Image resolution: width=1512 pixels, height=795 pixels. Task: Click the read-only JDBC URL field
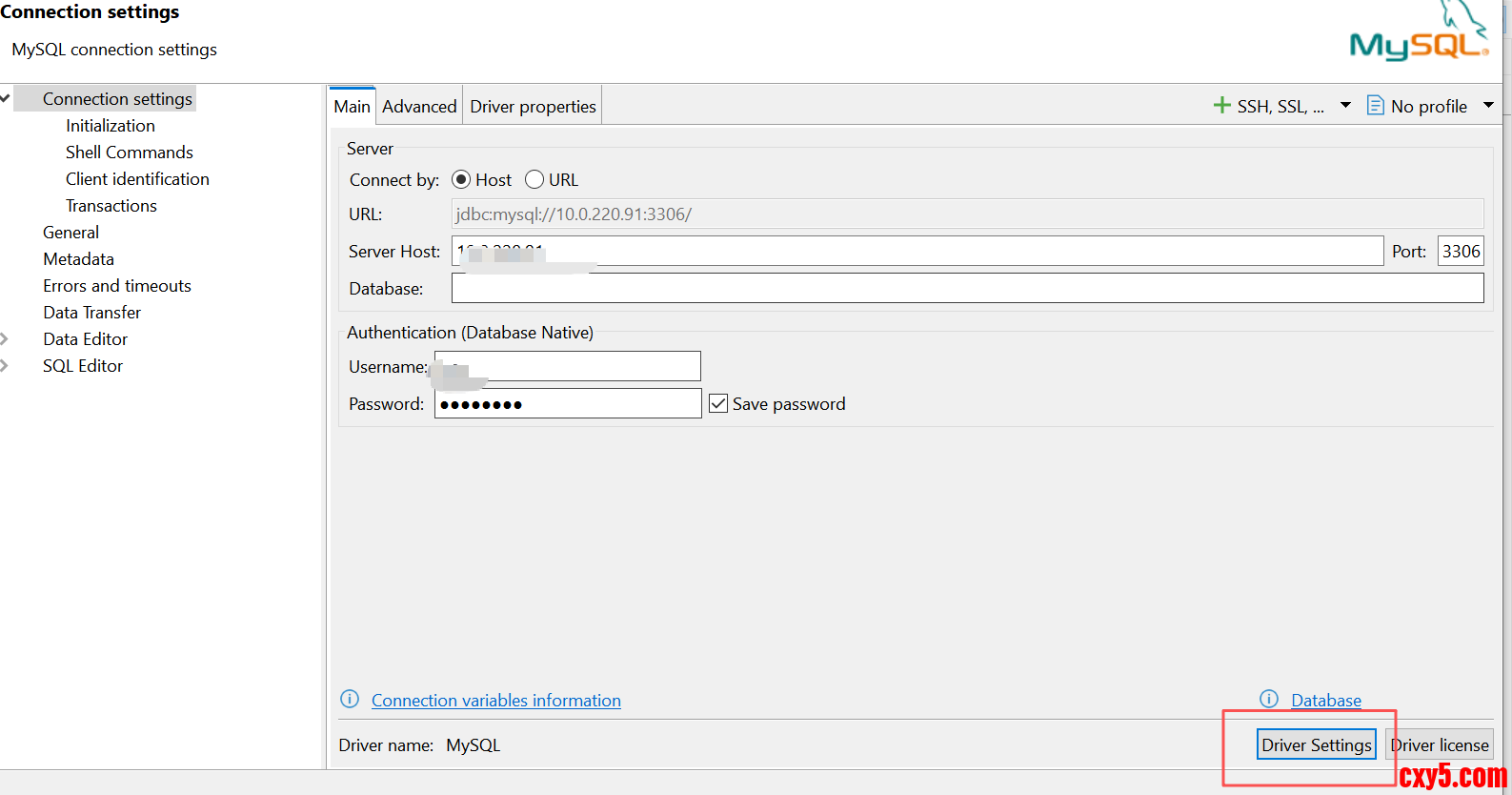click(x=967, y=214)
